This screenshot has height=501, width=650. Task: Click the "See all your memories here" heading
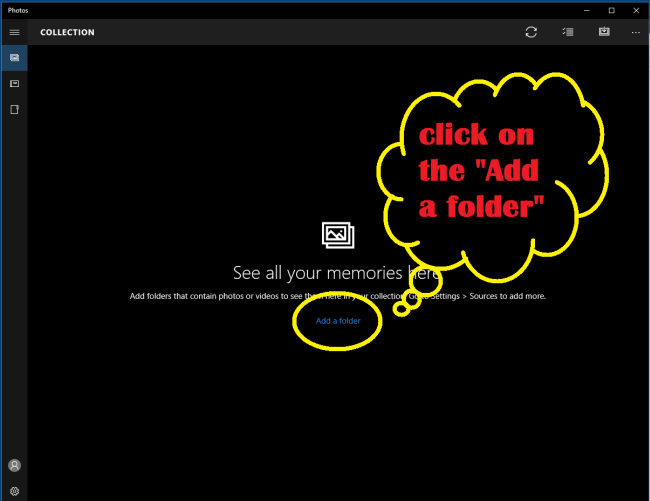coord(336,273)
